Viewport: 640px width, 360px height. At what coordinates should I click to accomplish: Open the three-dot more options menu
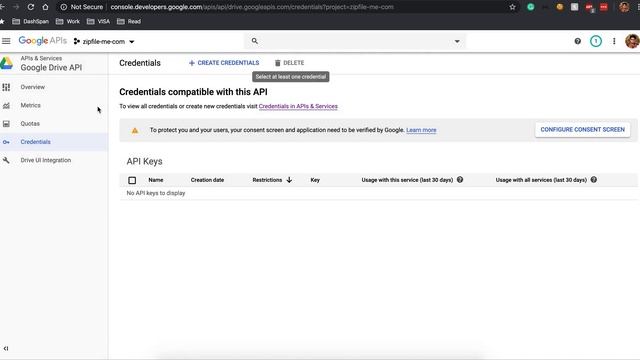(x=614, y=41)
